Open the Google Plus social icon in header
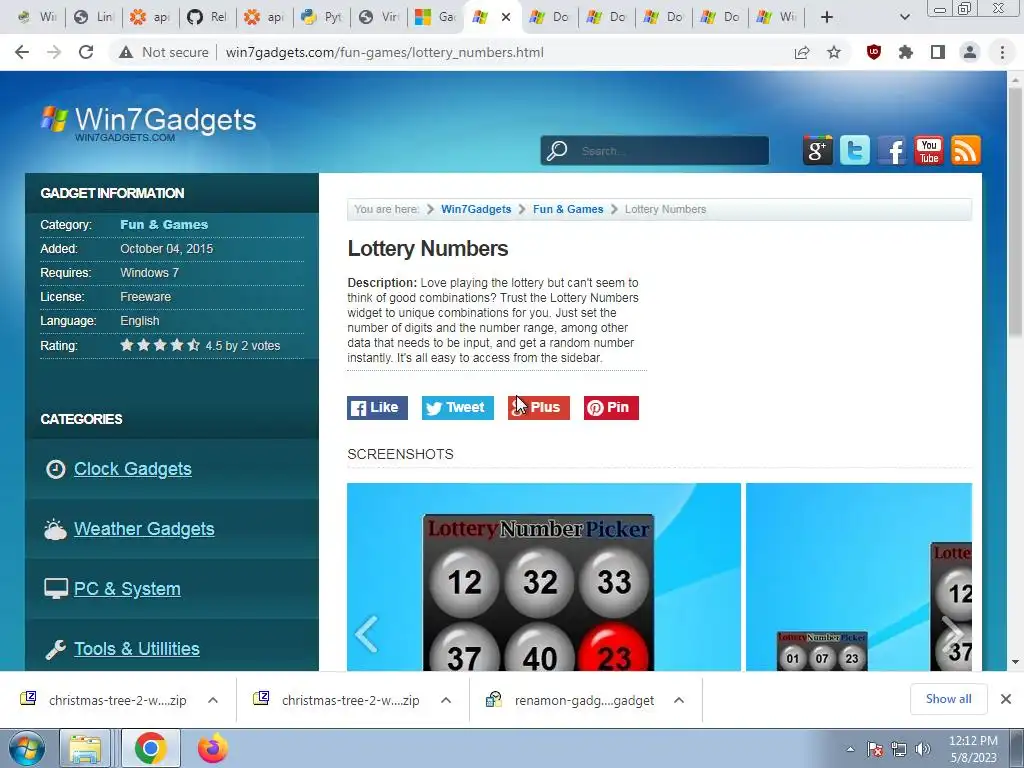The width and height of the screenshot is (1024, 768). tap(818, 150)
